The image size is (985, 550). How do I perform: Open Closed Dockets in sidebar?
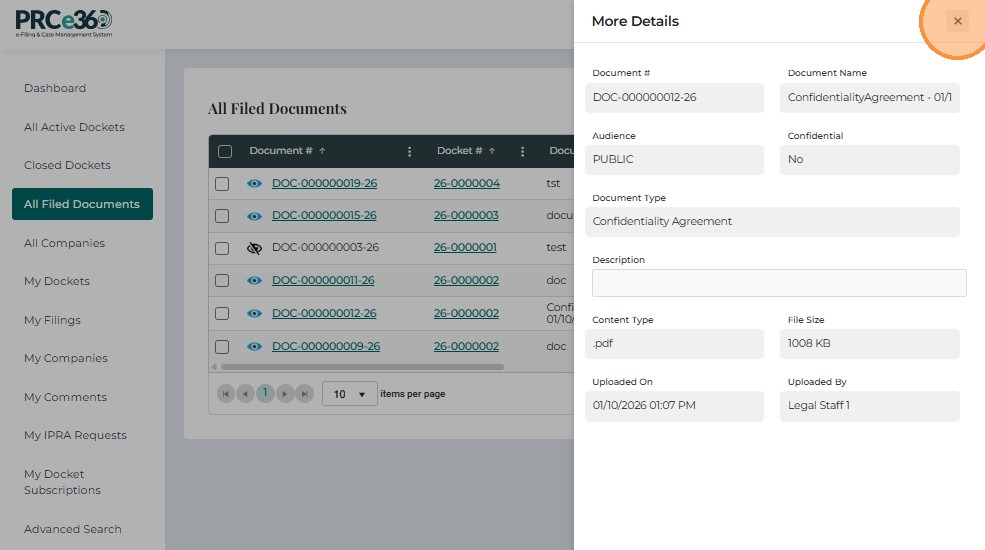point(67,165)
